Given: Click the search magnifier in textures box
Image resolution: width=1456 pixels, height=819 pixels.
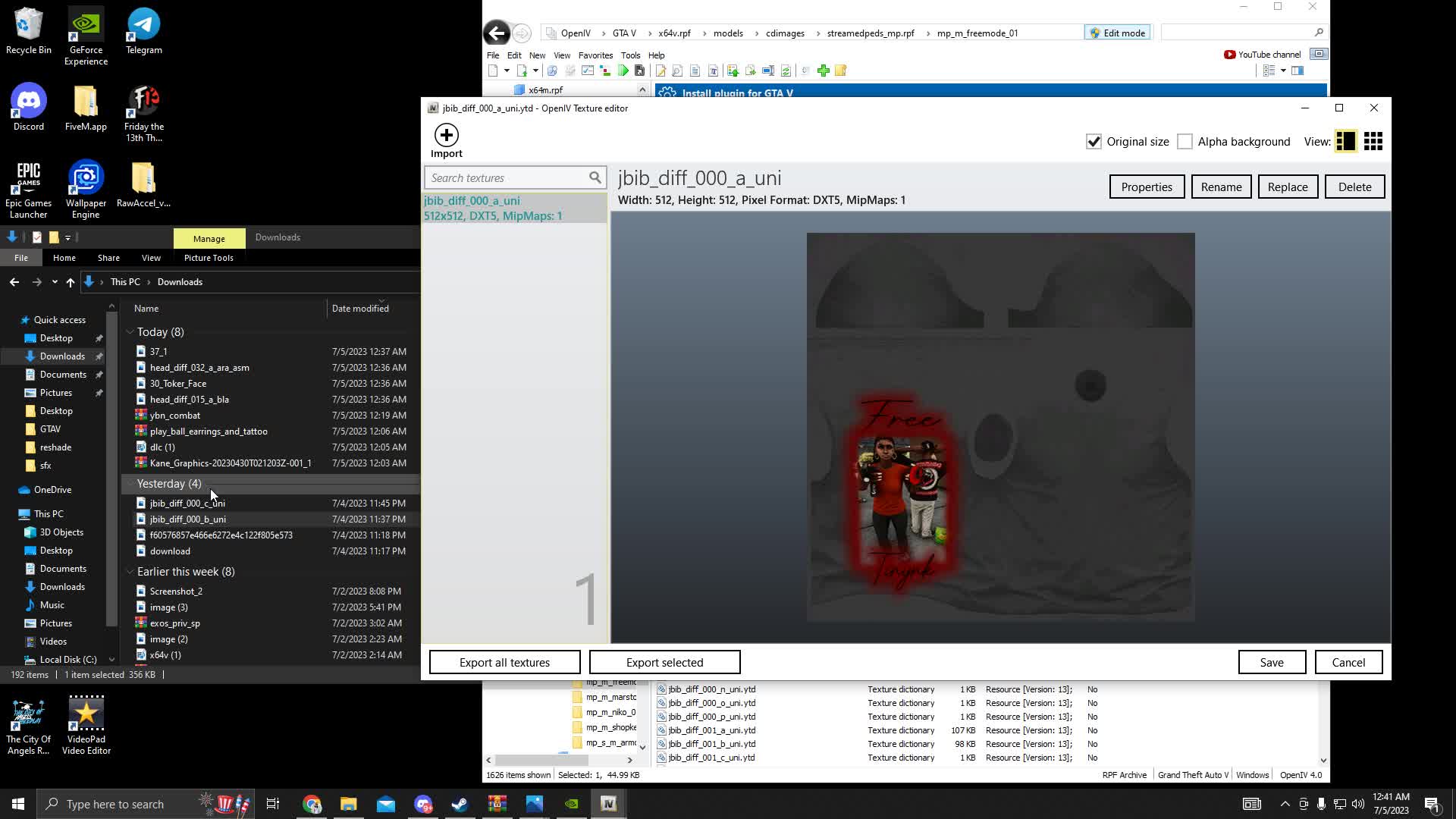Looking at the screenshot, I should pos(595,177).
